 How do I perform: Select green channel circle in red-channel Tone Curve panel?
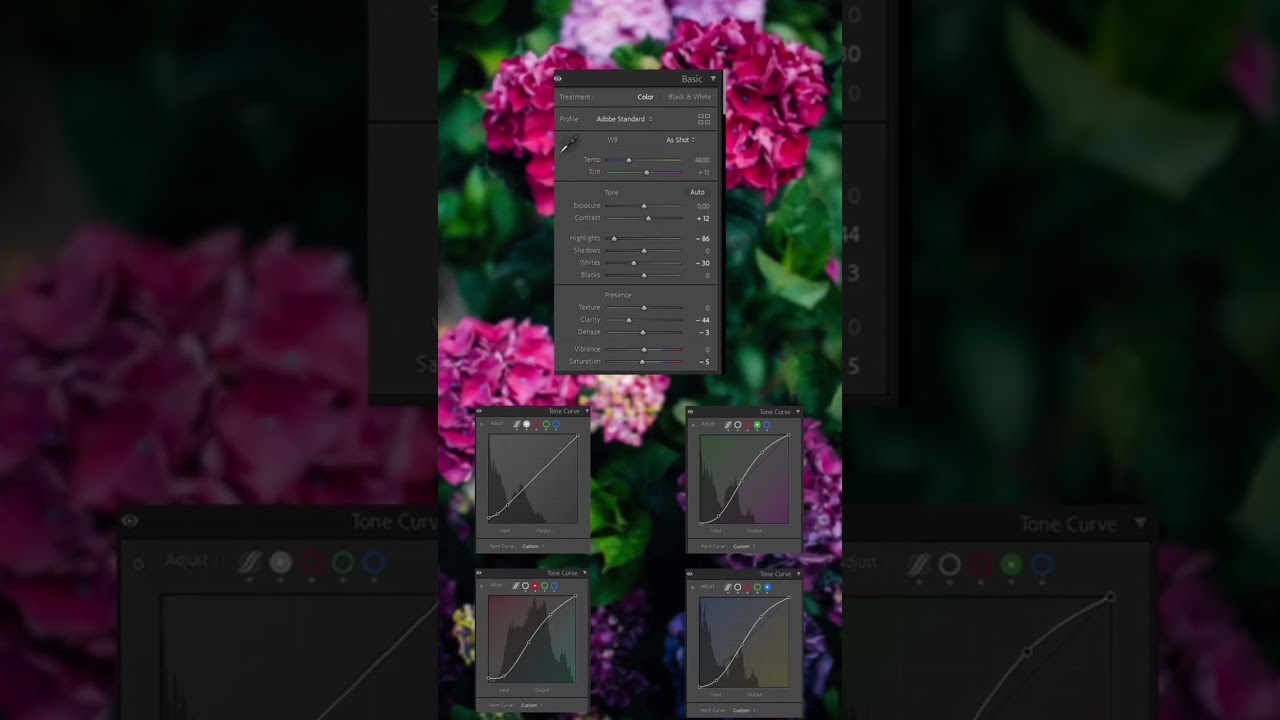click(x=545, y=586)
